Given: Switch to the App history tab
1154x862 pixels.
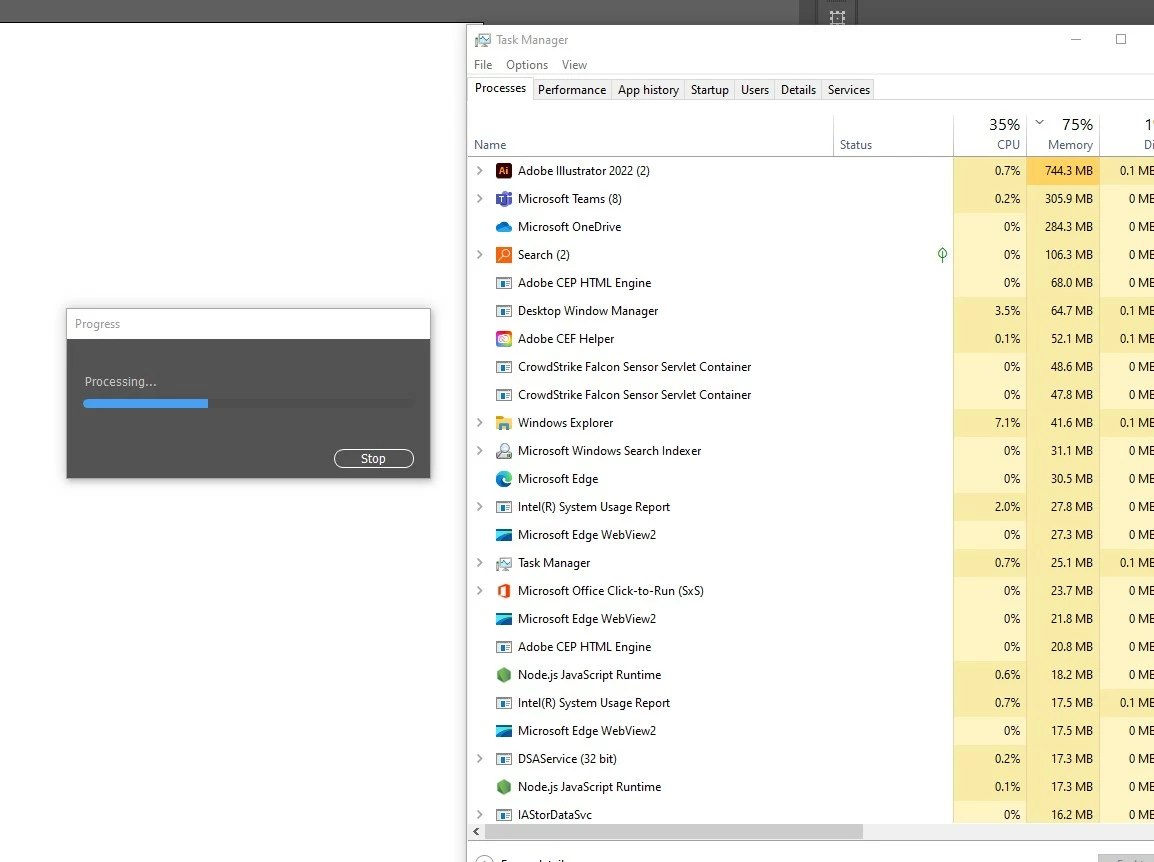Looking at the screenshot, I should [x=648, y=90].
